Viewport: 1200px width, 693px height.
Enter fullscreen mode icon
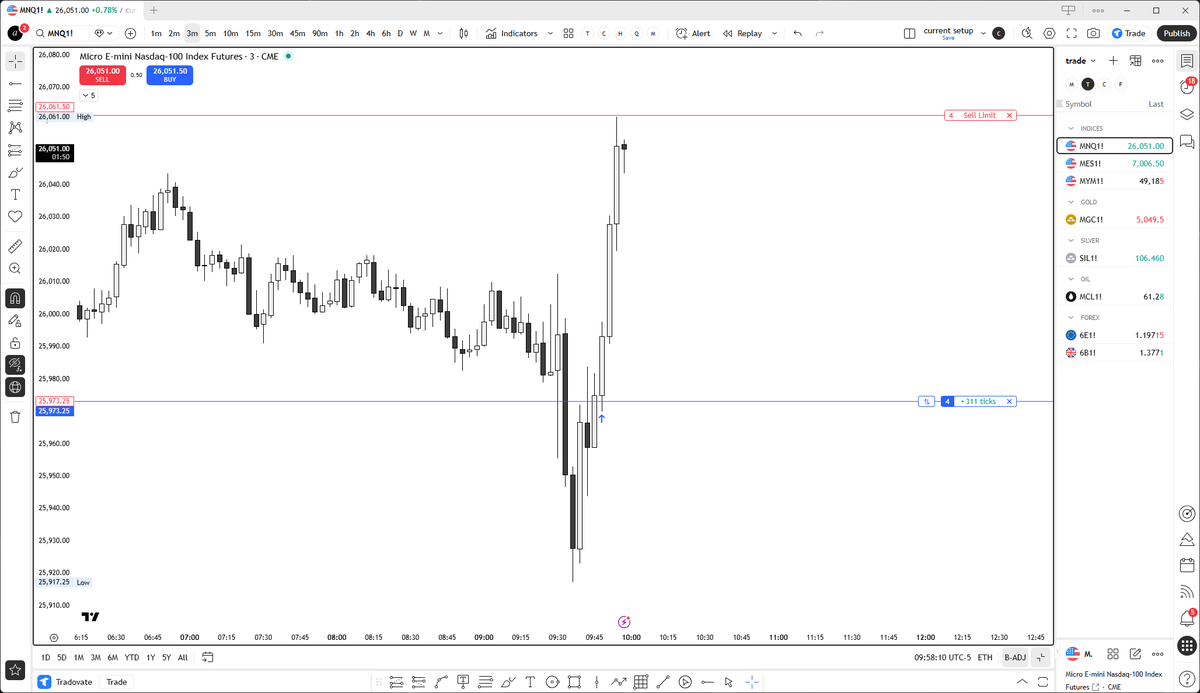pyautogui.click(x=1071, y=33)
